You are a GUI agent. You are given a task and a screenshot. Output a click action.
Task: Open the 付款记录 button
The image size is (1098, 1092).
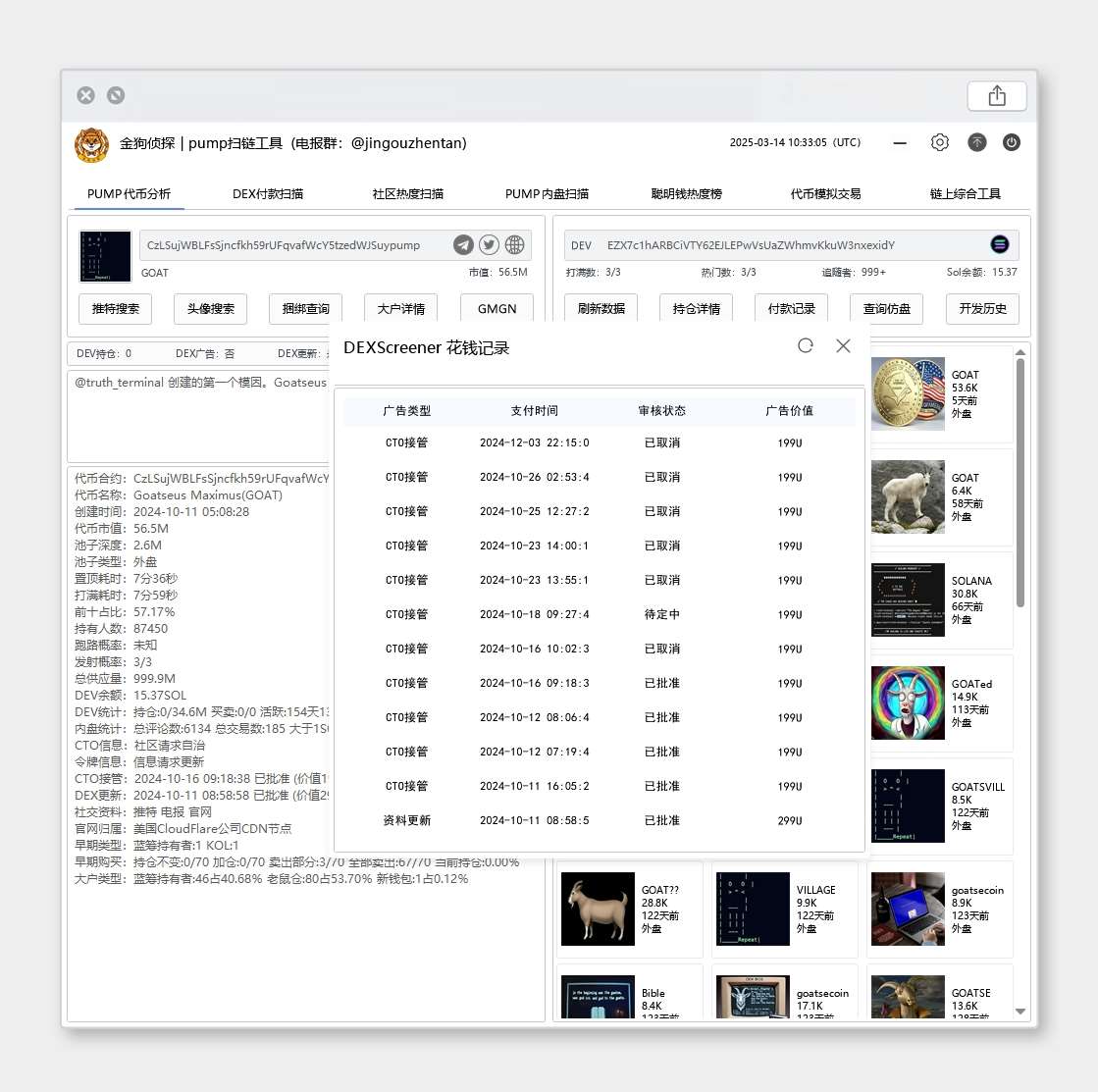tap(791, 309)
